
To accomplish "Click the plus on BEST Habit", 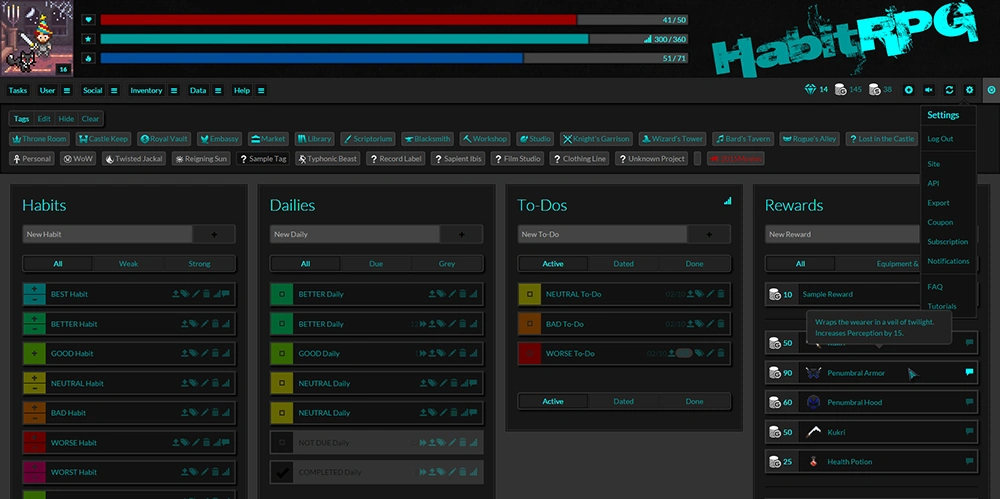I will pos(34,289).
